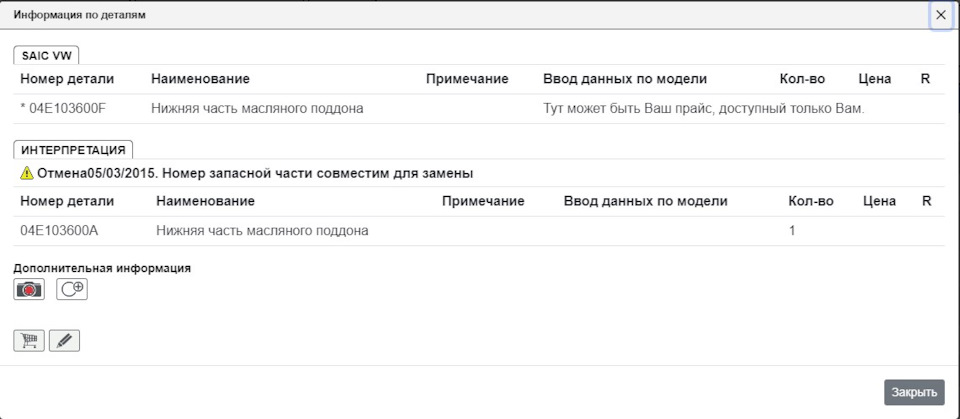Click part number 04E103600F

[66, 108]
